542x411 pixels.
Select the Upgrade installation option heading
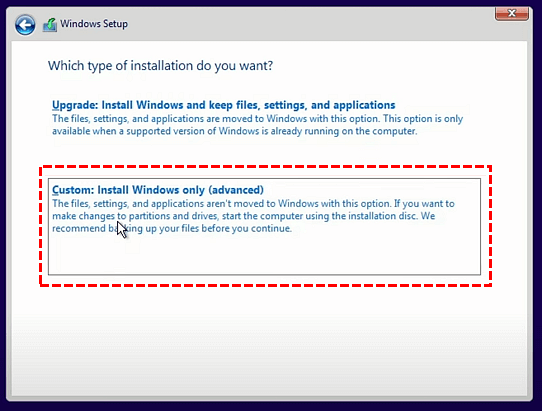(x=224, y=105)
